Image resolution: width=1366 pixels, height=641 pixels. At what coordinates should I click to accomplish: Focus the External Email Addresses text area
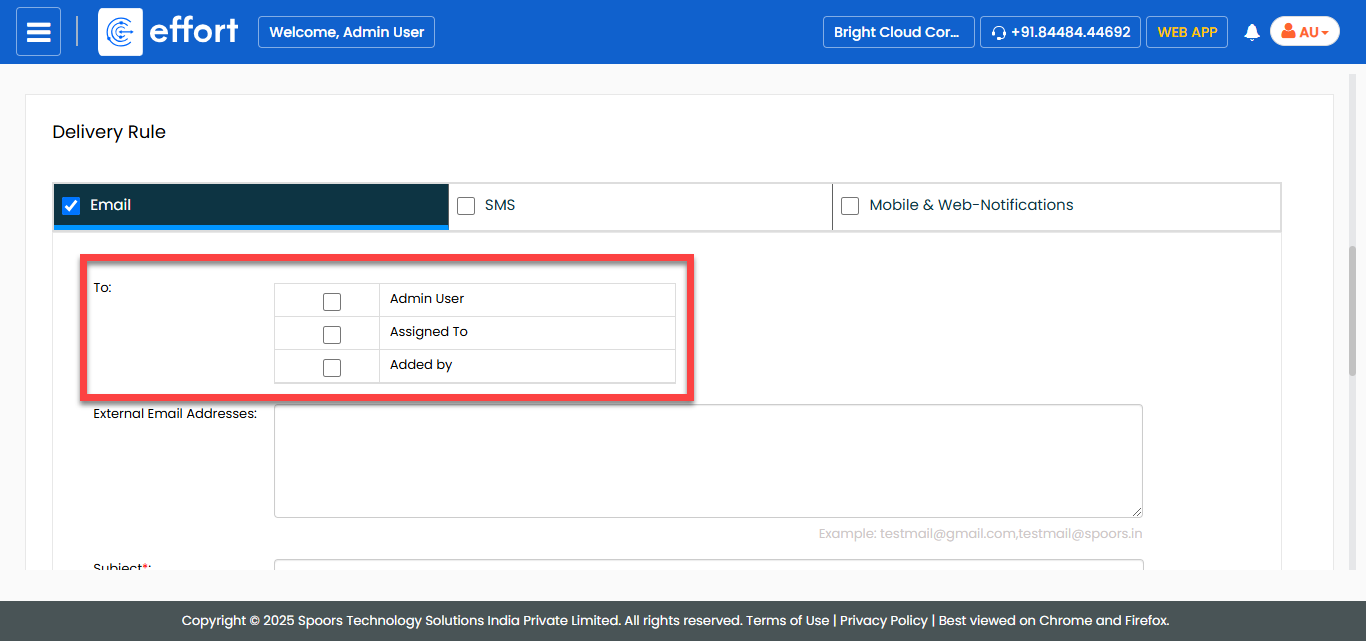708,460
